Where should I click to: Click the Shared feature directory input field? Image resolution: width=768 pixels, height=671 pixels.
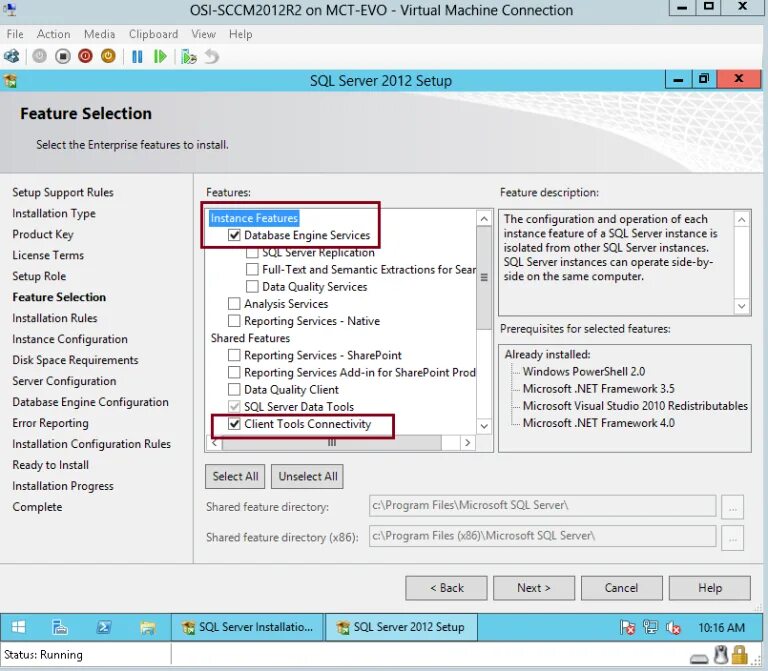coord(542,505)
